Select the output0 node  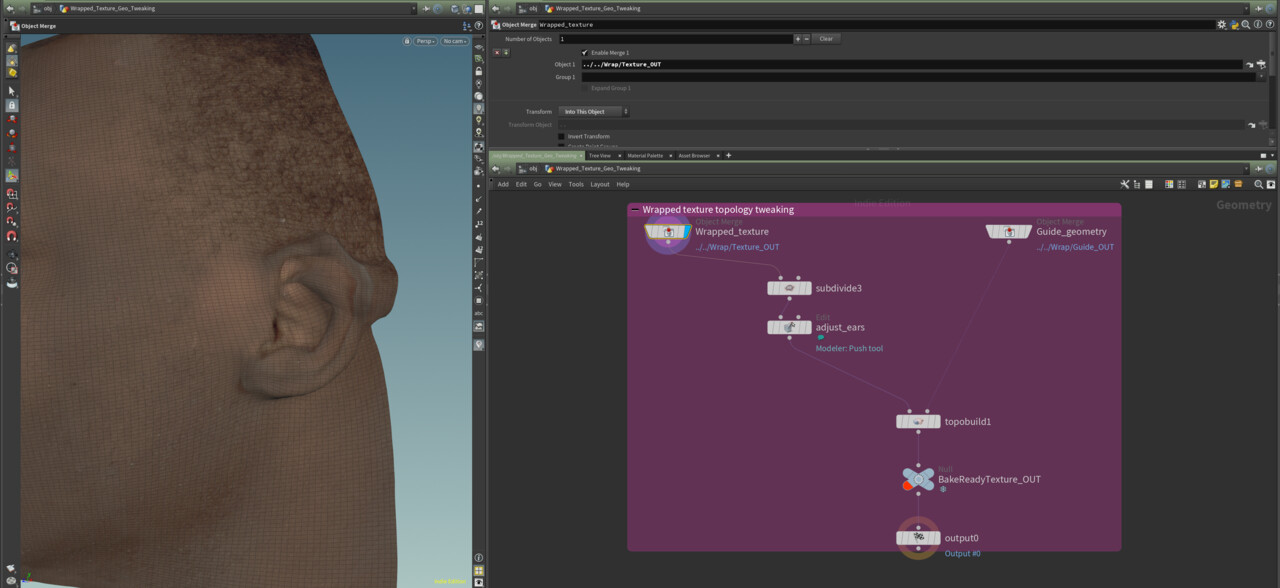click(918, 538)
